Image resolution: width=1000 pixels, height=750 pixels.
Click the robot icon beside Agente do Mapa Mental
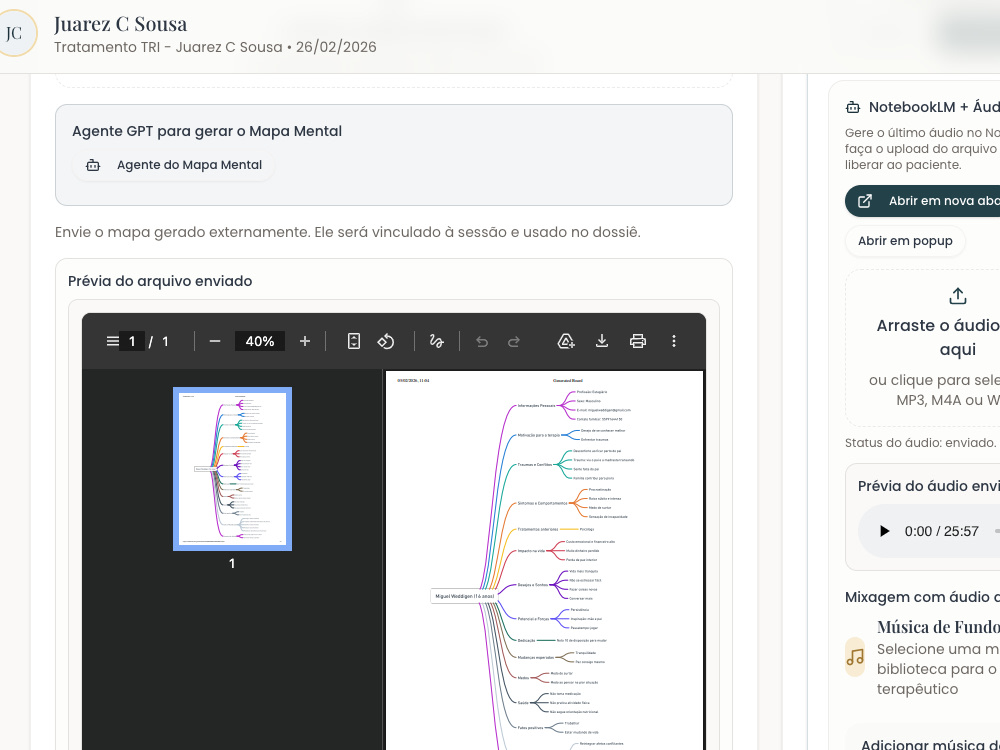93,165
